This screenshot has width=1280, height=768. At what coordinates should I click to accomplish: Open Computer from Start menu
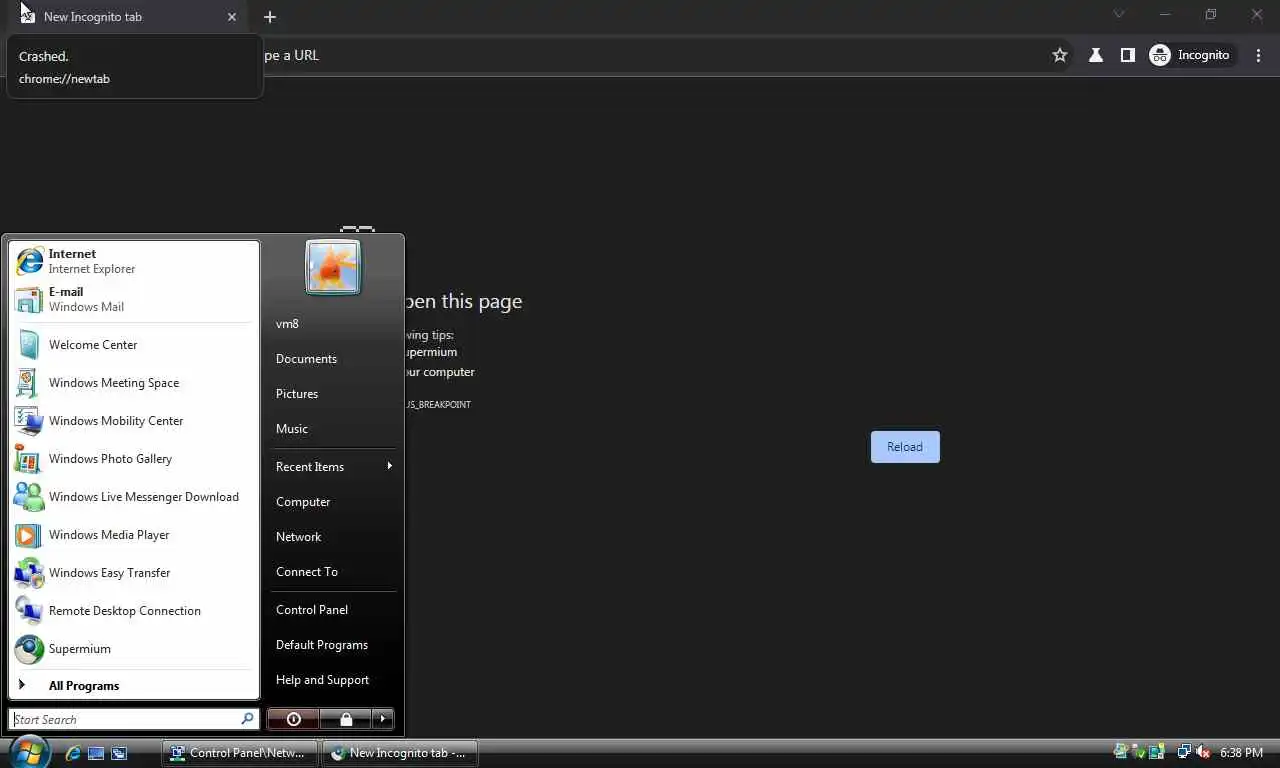tap(334, 502)
